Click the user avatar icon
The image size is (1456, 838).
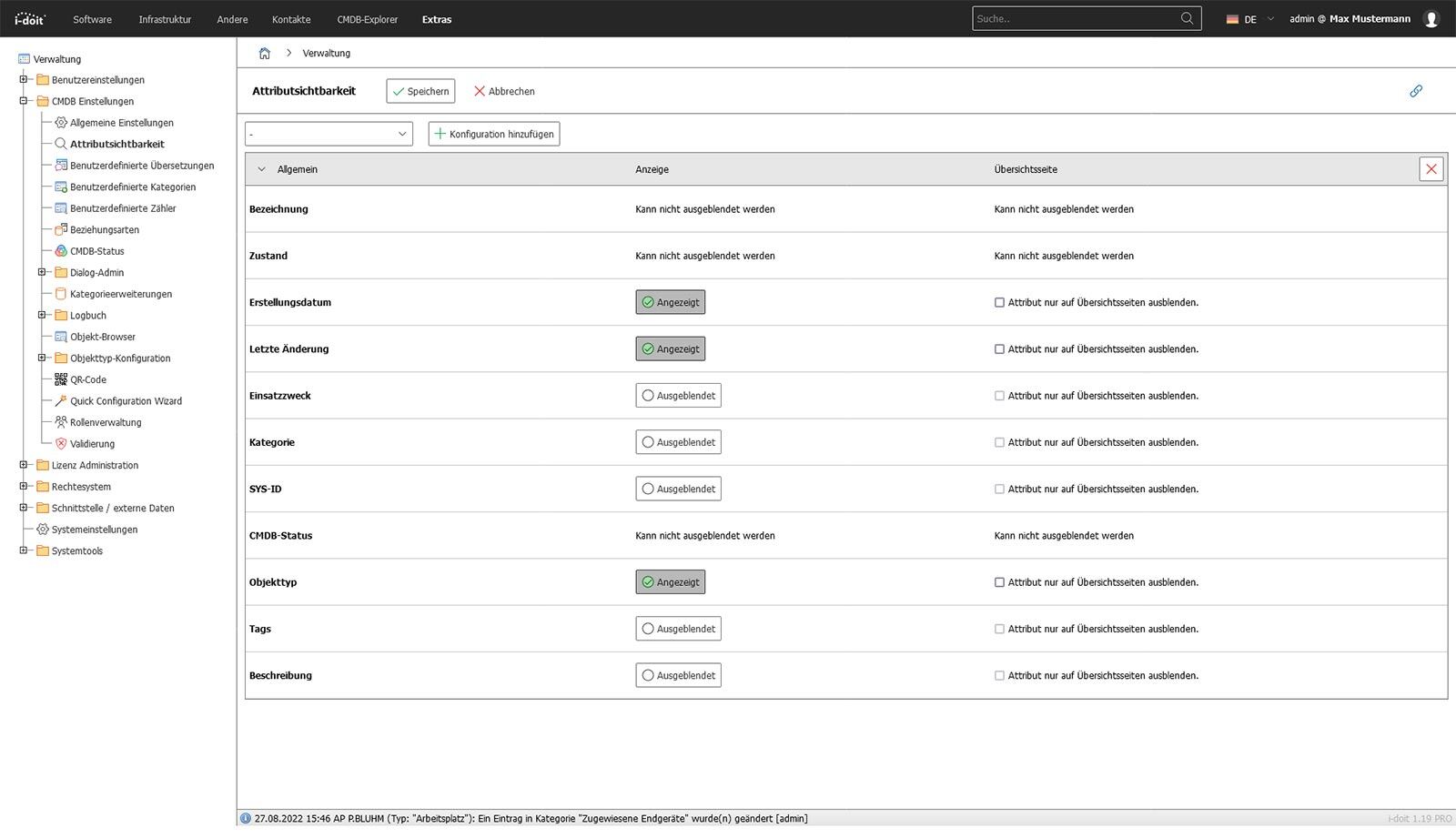pos(1431,19)
